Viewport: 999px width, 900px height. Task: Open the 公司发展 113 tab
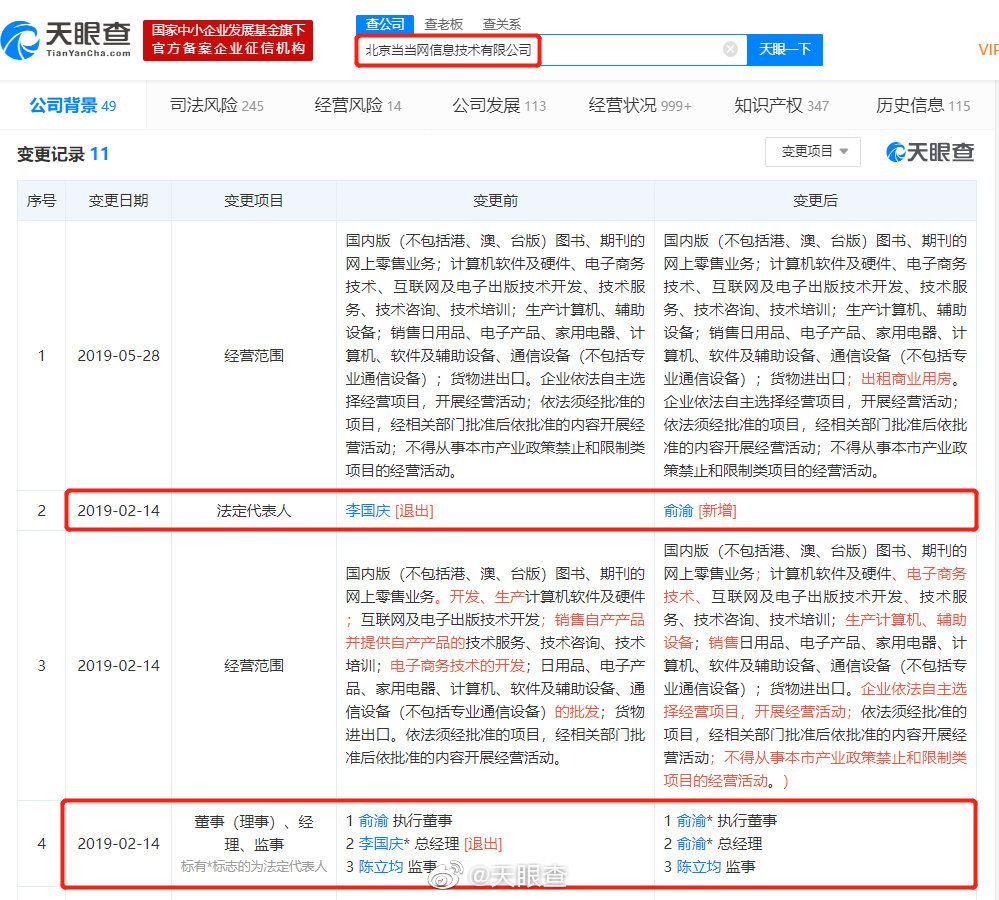(499, 105)
